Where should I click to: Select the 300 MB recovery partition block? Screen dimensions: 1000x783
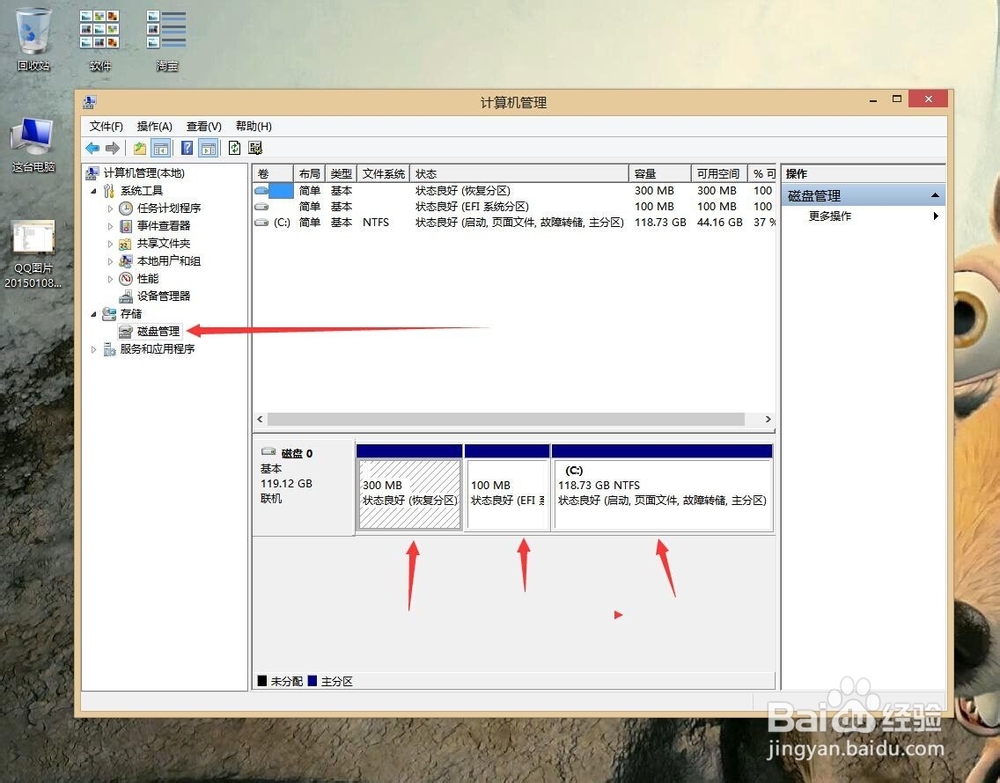(409, 494)
